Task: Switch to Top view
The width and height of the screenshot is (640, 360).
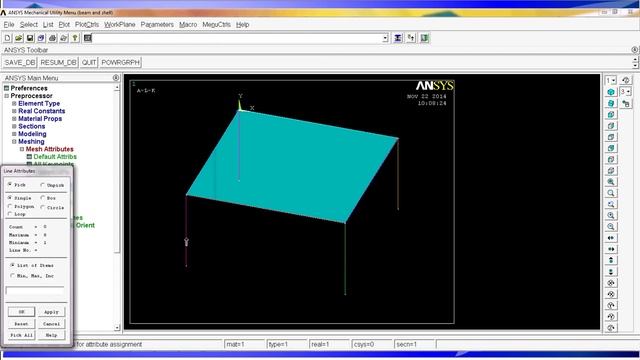Action: coord(611,137)
